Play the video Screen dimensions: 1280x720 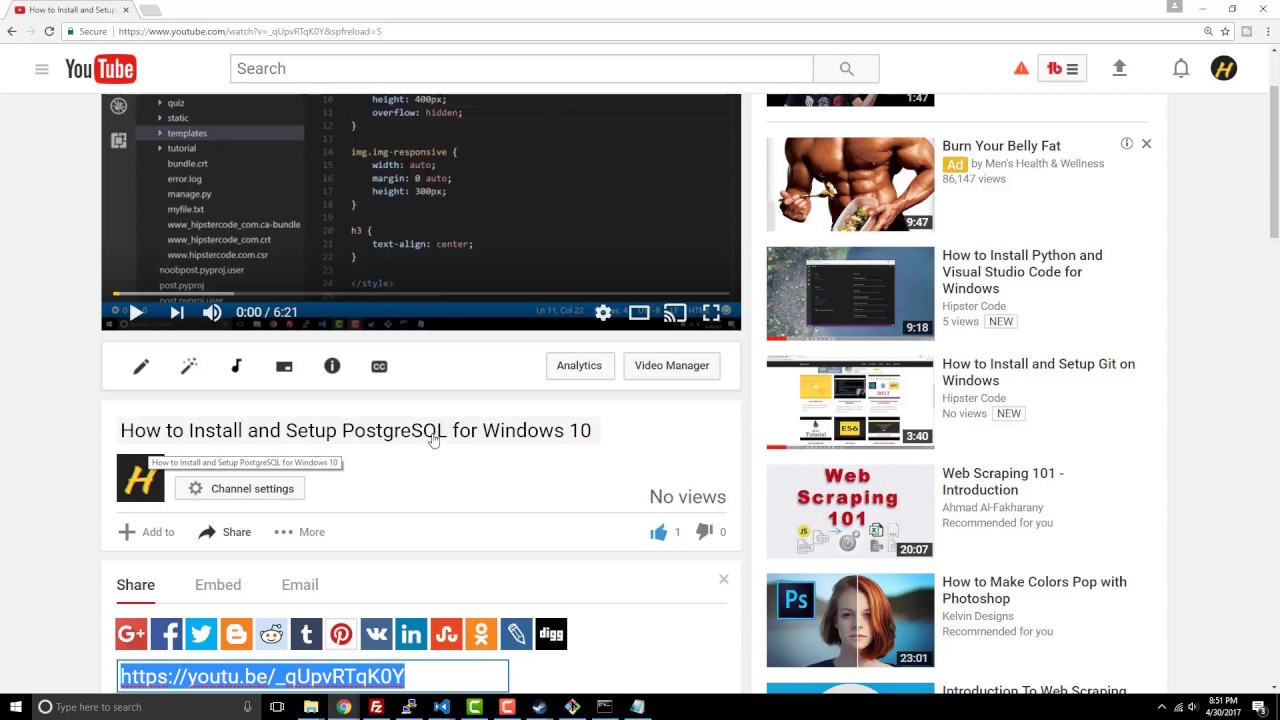(x=136, y=312)
